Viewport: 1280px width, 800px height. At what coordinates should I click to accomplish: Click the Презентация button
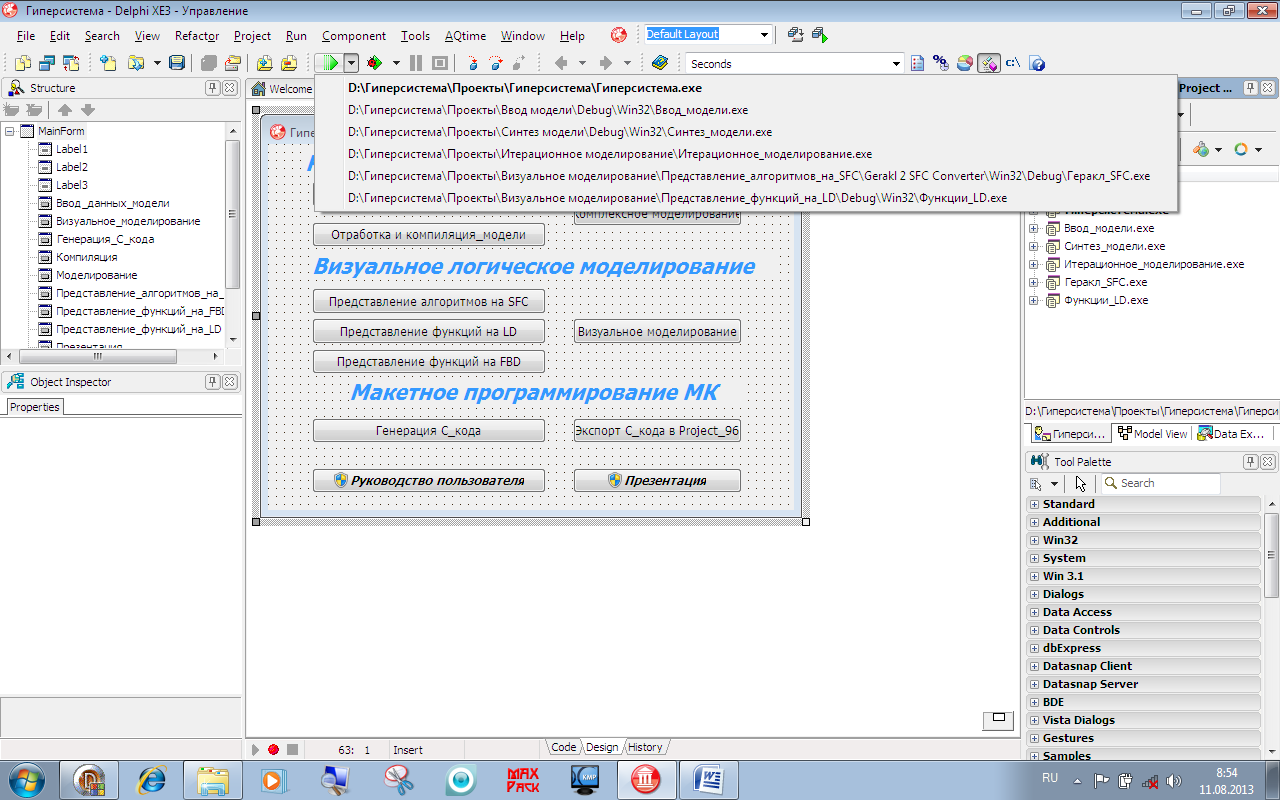coord(657,480)
